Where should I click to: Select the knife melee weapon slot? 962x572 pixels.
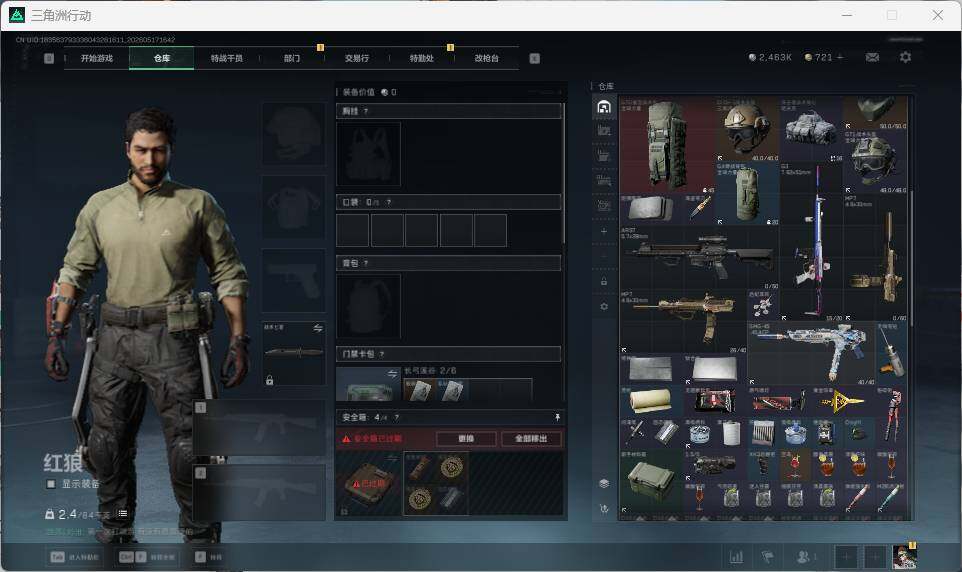tap(294, 354)
